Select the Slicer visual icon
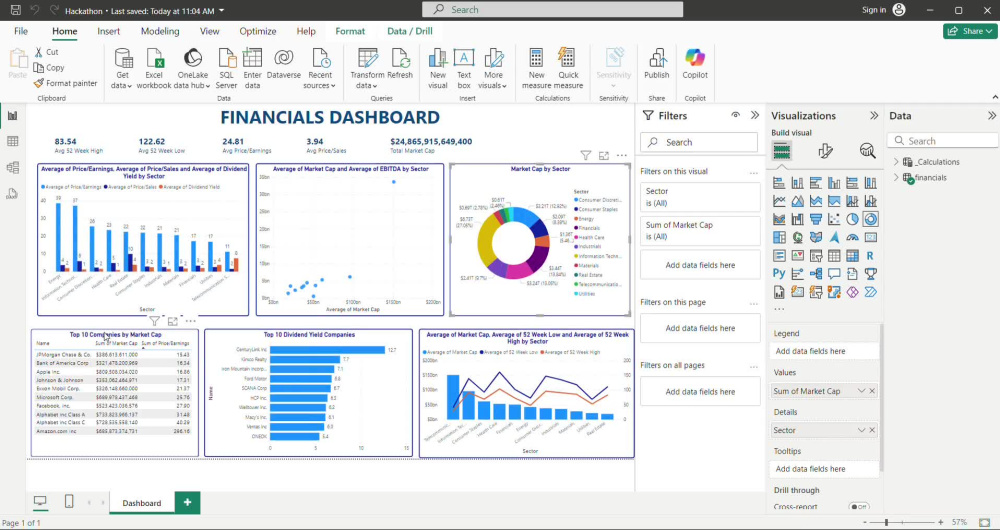The width and height of the screenshot is (1000, 530). [x=816, y=256]
